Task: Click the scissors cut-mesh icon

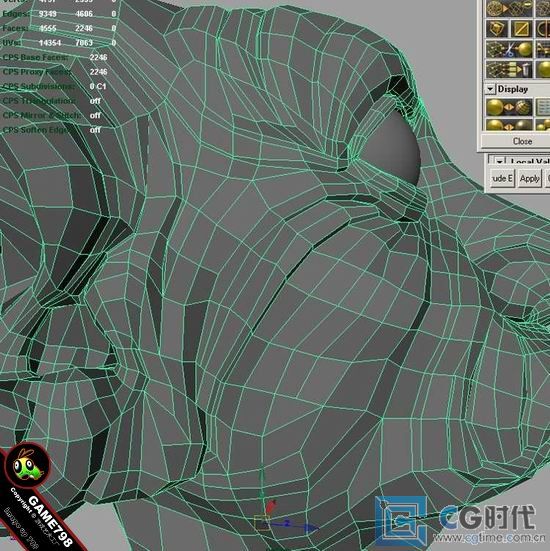Action: 509,49
